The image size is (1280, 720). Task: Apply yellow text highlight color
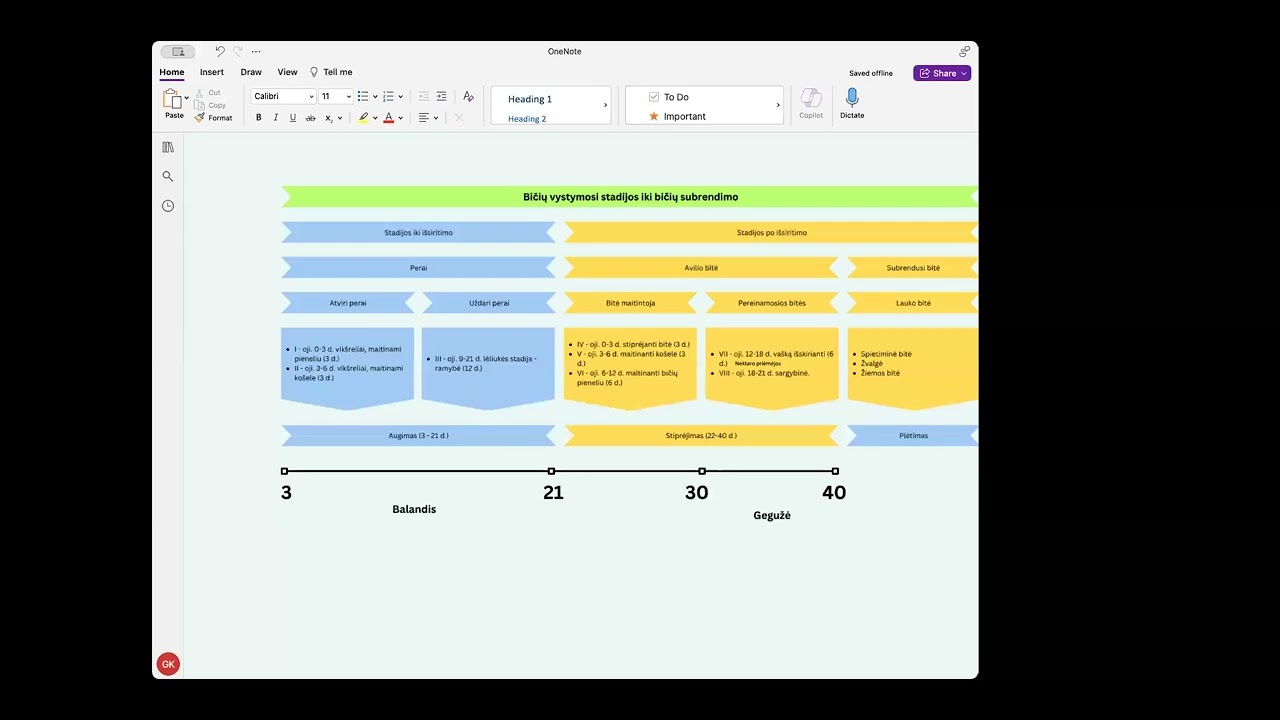pos(364,118)
